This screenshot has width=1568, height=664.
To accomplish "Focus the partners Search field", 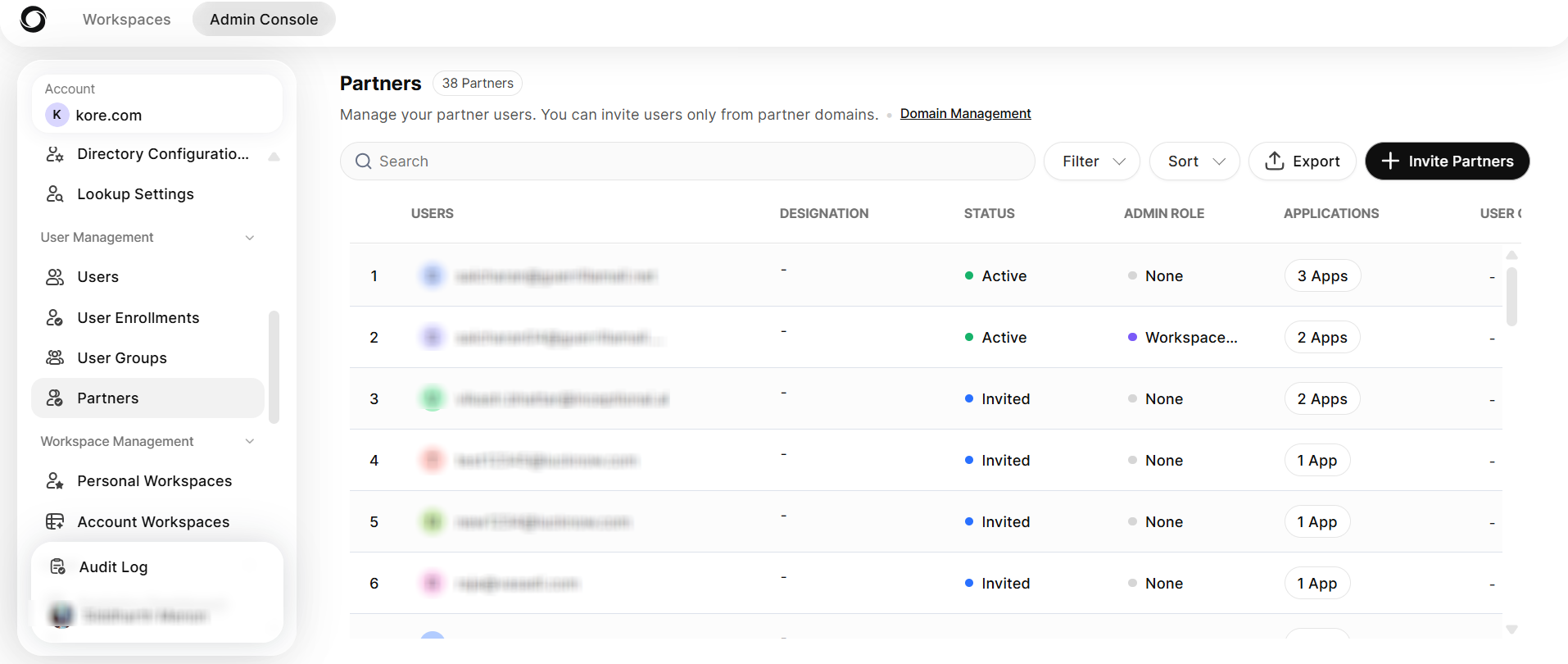I will click(687, 161).
